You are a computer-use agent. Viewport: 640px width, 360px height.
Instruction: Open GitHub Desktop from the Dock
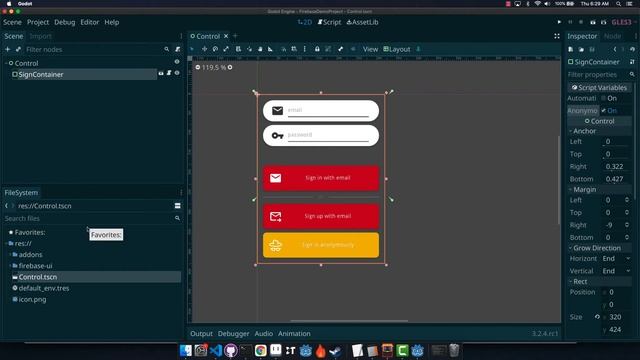coord(231,350)
